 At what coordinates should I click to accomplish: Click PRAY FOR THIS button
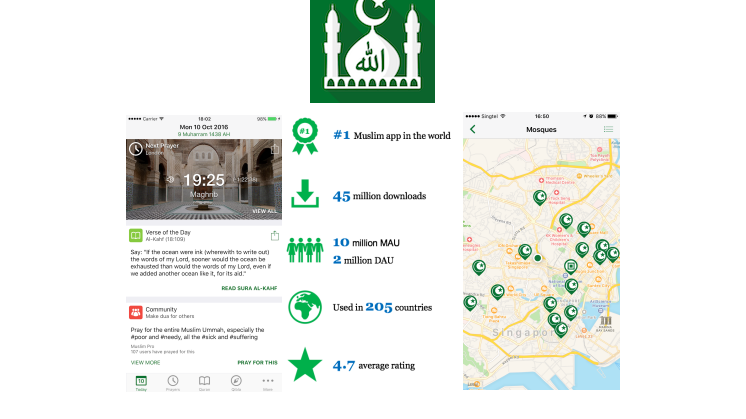pos(257,362)
